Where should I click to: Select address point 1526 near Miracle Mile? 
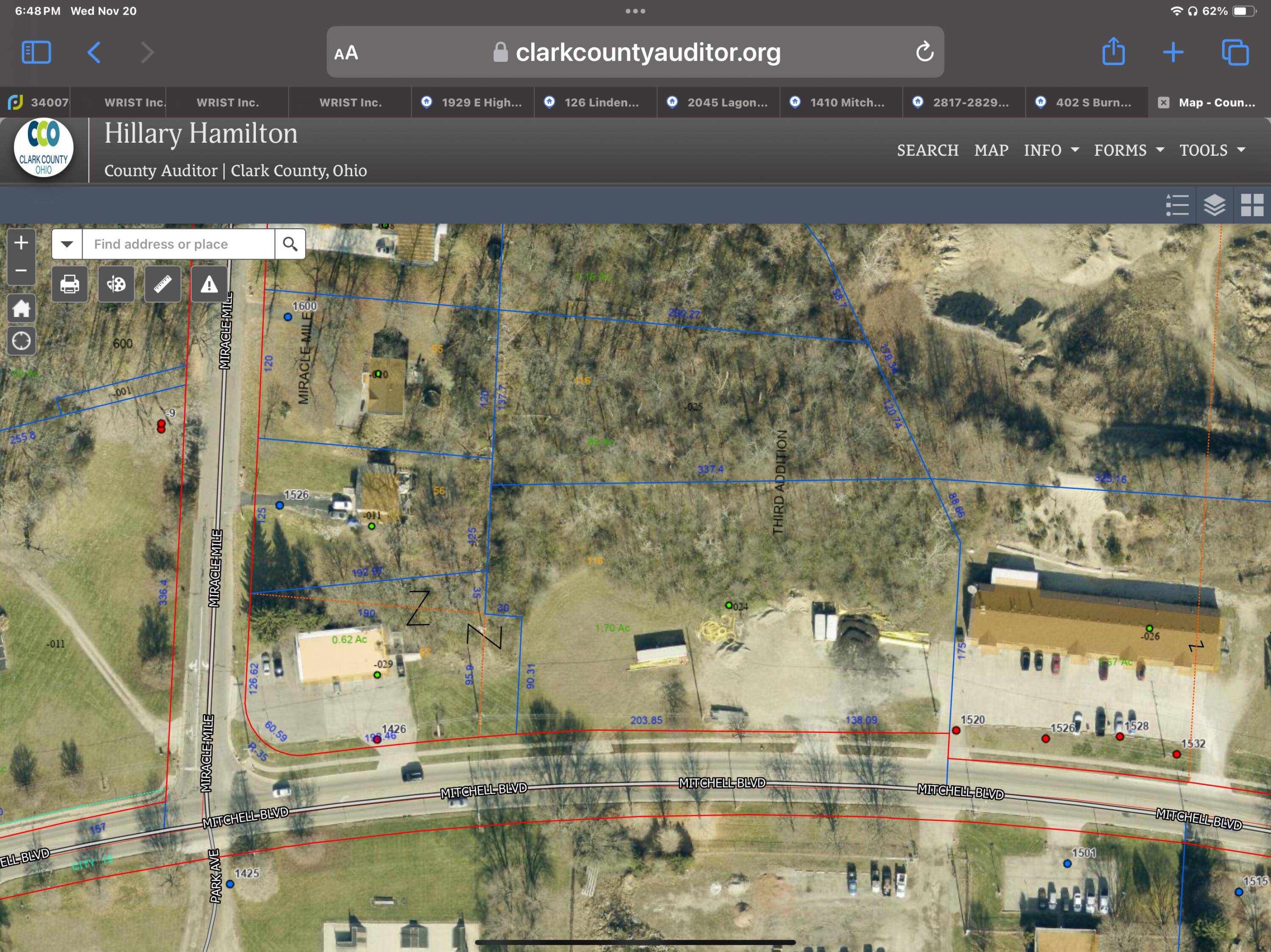tap(279, 505)
